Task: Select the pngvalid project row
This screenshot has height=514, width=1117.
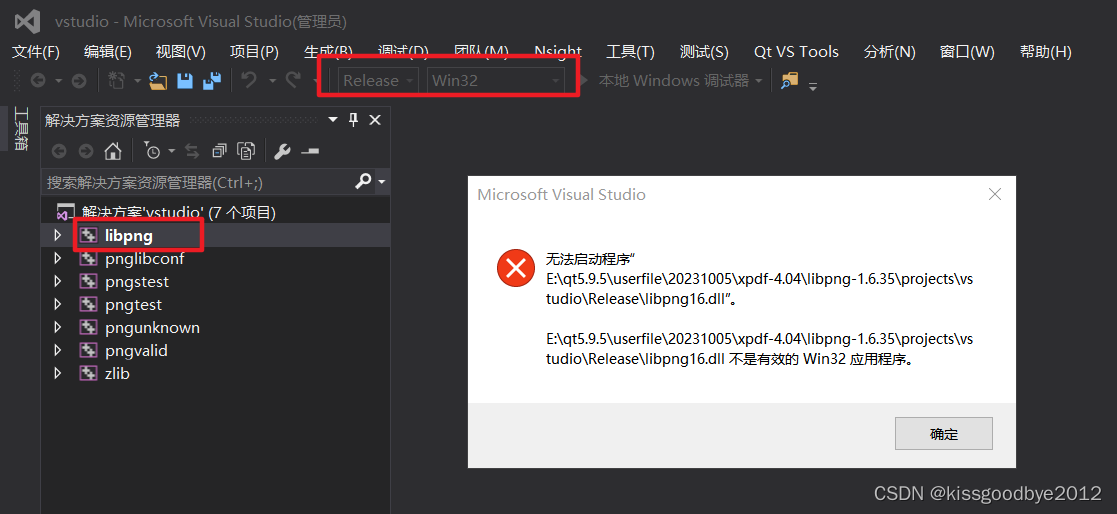Action: (x=215, y=350)
